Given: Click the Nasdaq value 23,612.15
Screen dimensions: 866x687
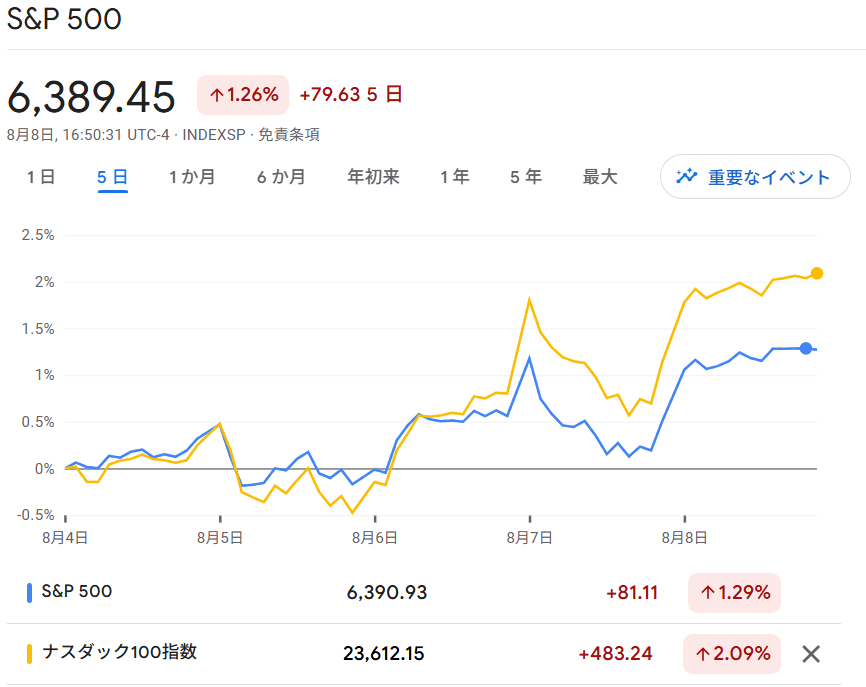Looking at the screenshot, I should 384,653.
